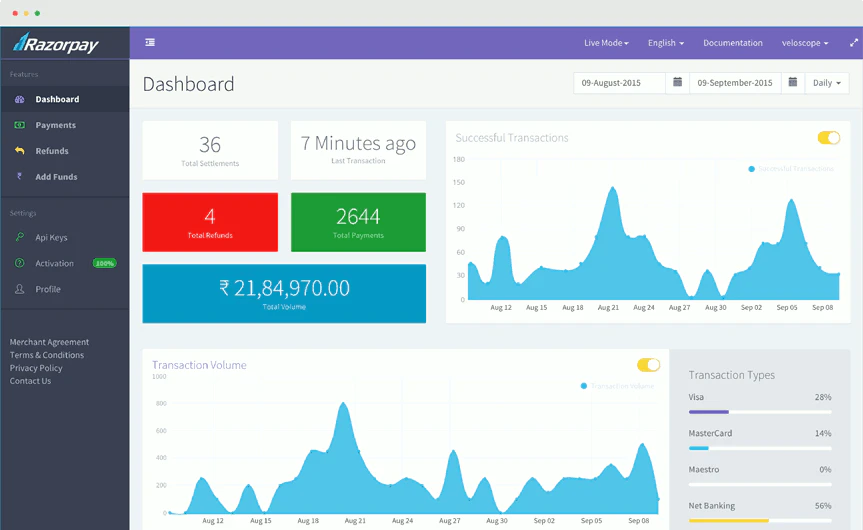This screenshot has width=863, height=530.
Task: Click the Visa percentage progress bar
Action: [760, 412]
